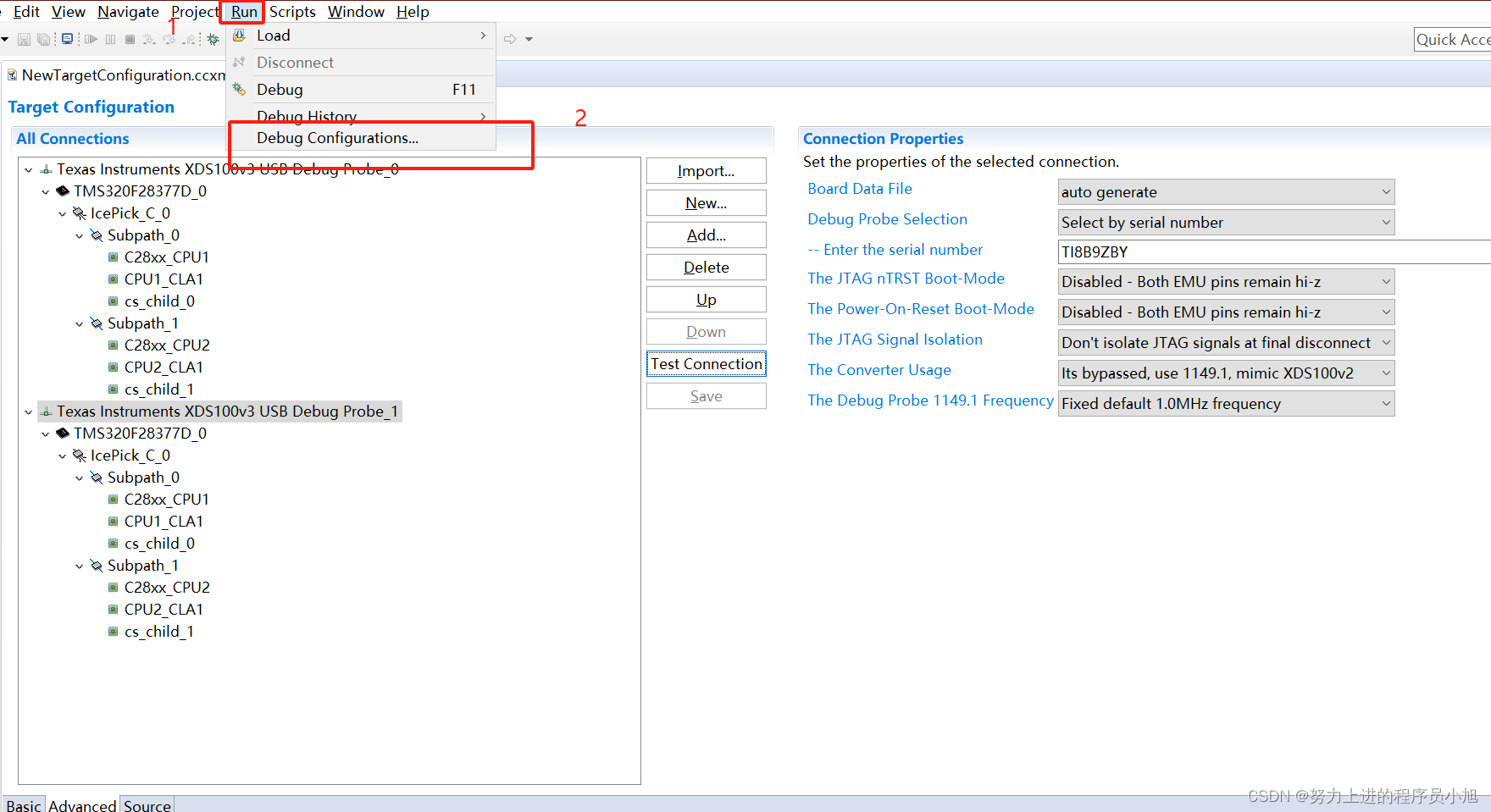1491x812 pixels.
Task: Click the monitor console toolbar icon
Action: [67, 39]
